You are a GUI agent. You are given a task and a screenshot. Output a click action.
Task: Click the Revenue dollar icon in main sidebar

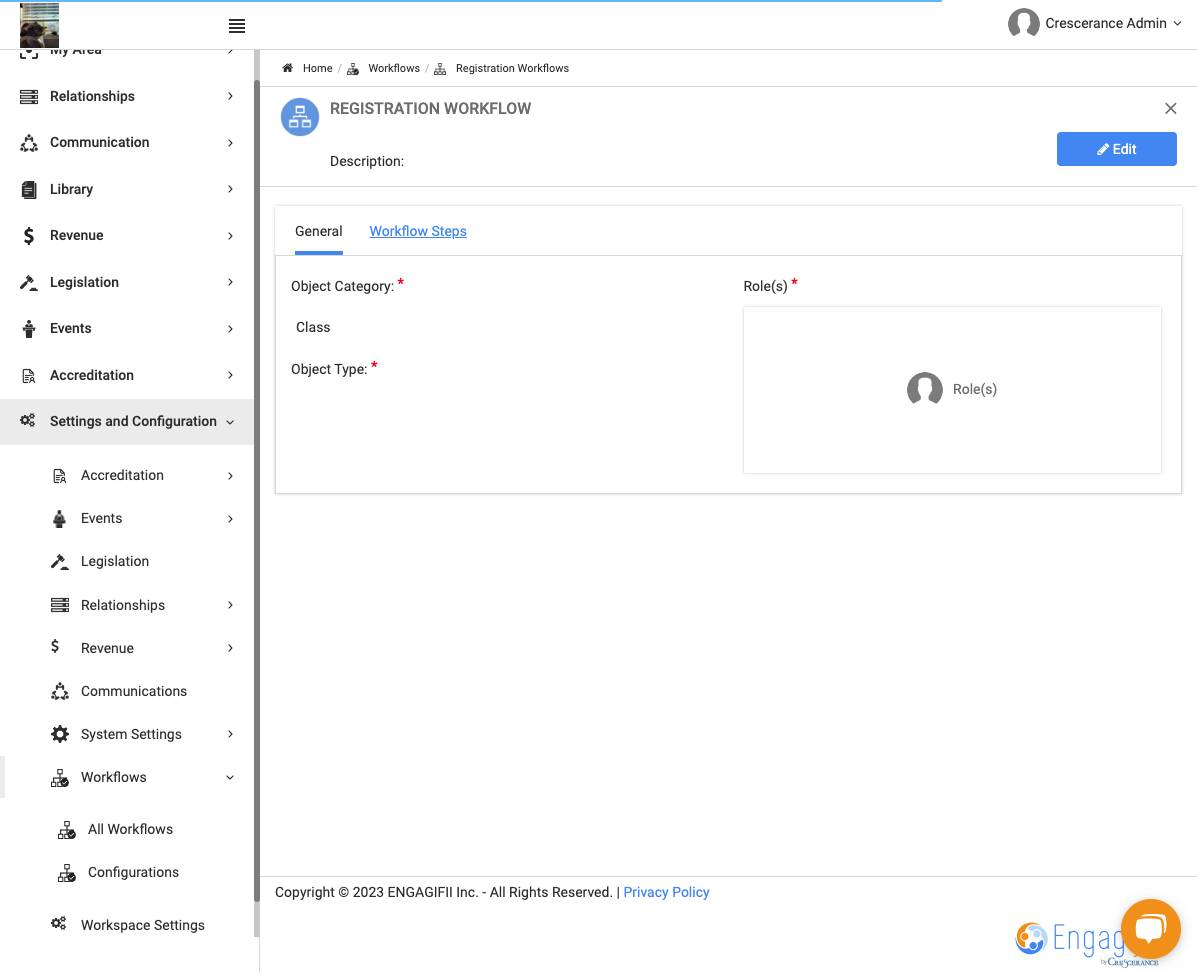[x=29, y=236]
